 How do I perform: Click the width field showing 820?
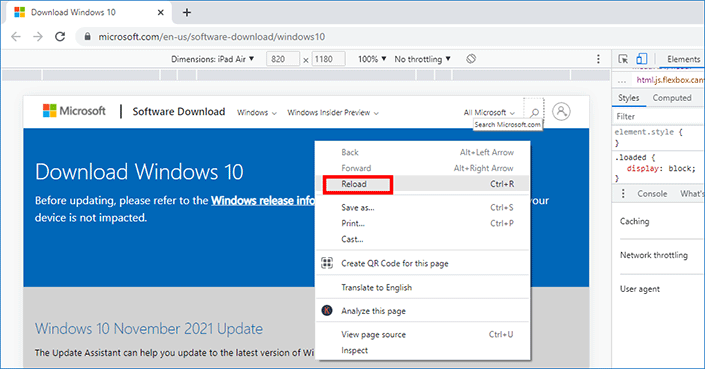coord(283,59)
